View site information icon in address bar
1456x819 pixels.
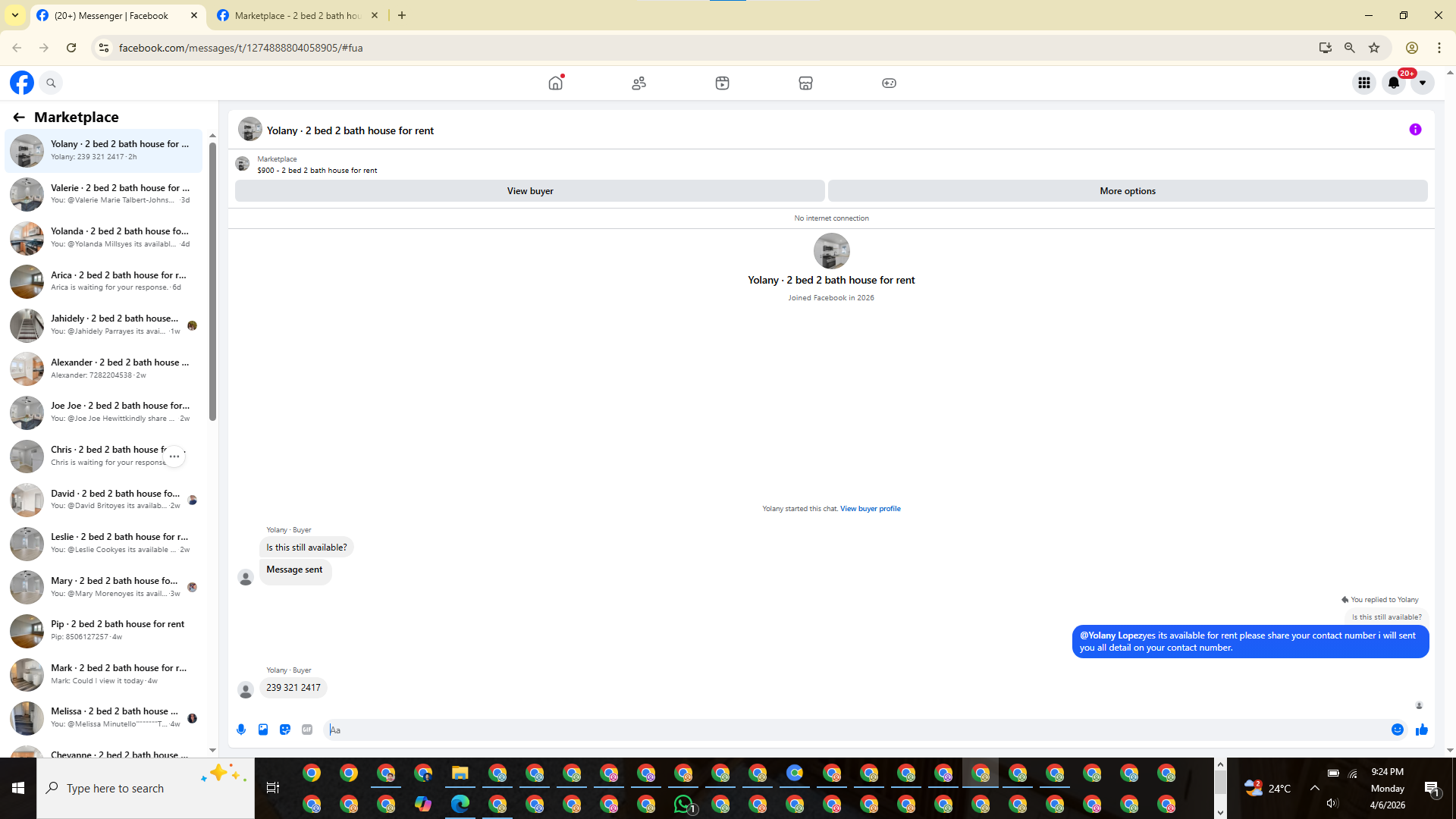tap(104, 48)
